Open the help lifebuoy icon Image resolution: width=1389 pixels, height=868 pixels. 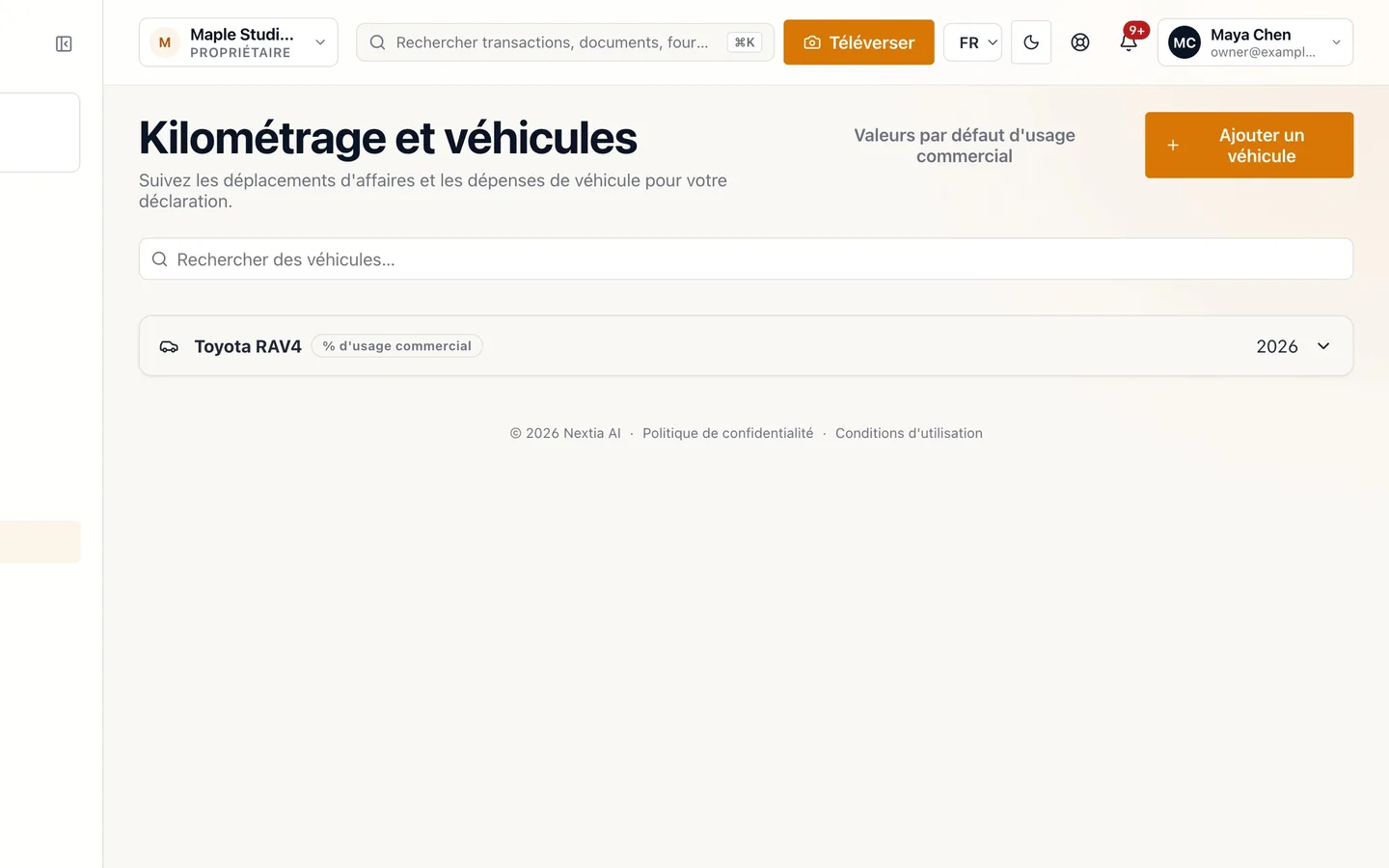[1080, 42]
